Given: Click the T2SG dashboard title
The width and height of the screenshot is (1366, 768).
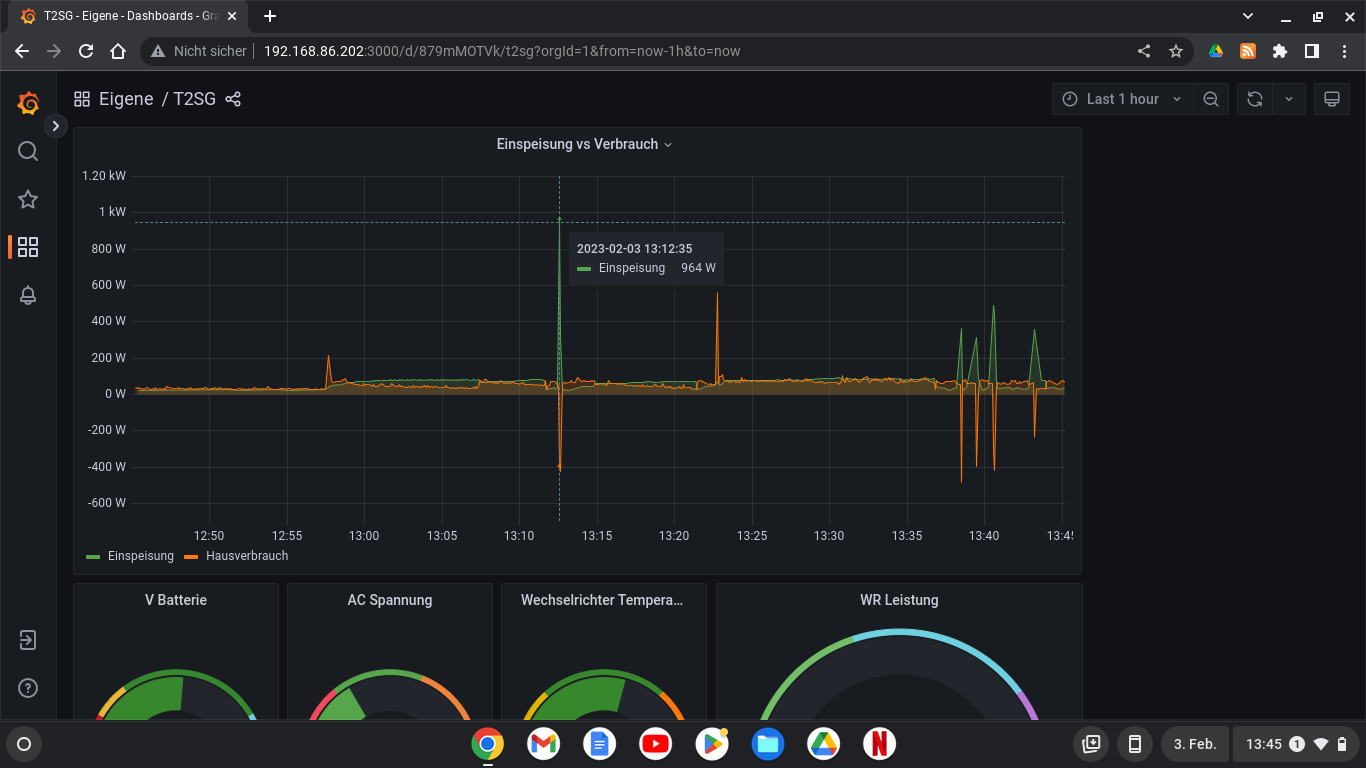Looking at the screenshot, I should click(x=194, y=99).
